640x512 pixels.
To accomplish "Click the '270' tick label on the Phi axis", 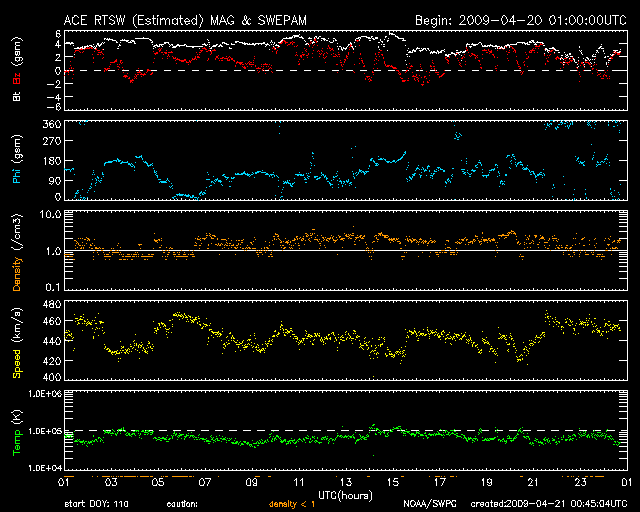I will pos(52,141).
